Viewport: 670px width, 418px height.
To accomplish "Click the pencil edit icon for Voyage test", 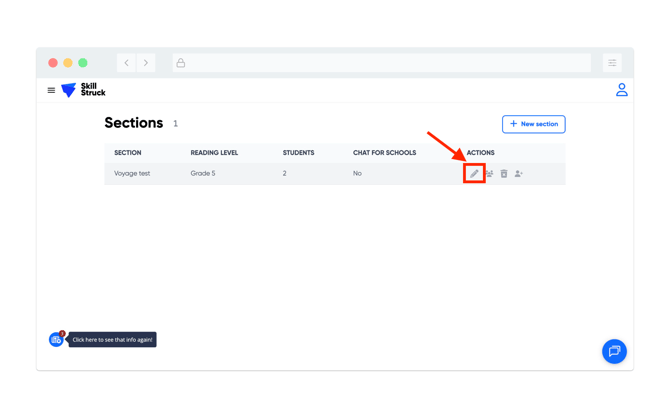I will [474, 174].
